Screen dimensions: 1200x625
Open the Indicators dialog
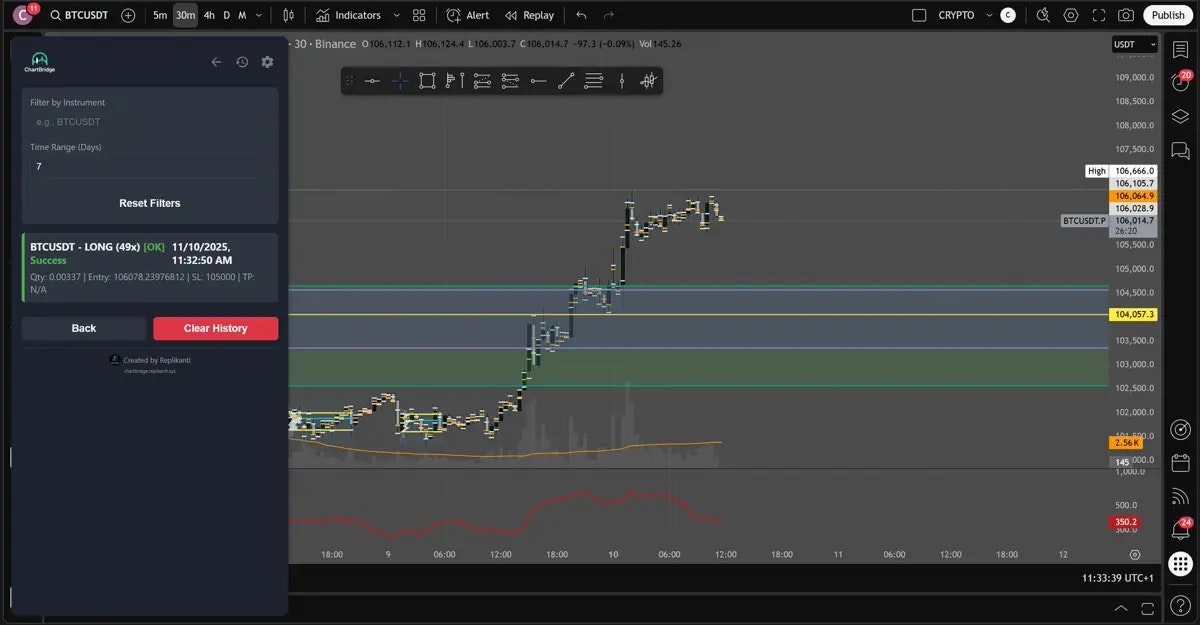(x=348, y=15)
